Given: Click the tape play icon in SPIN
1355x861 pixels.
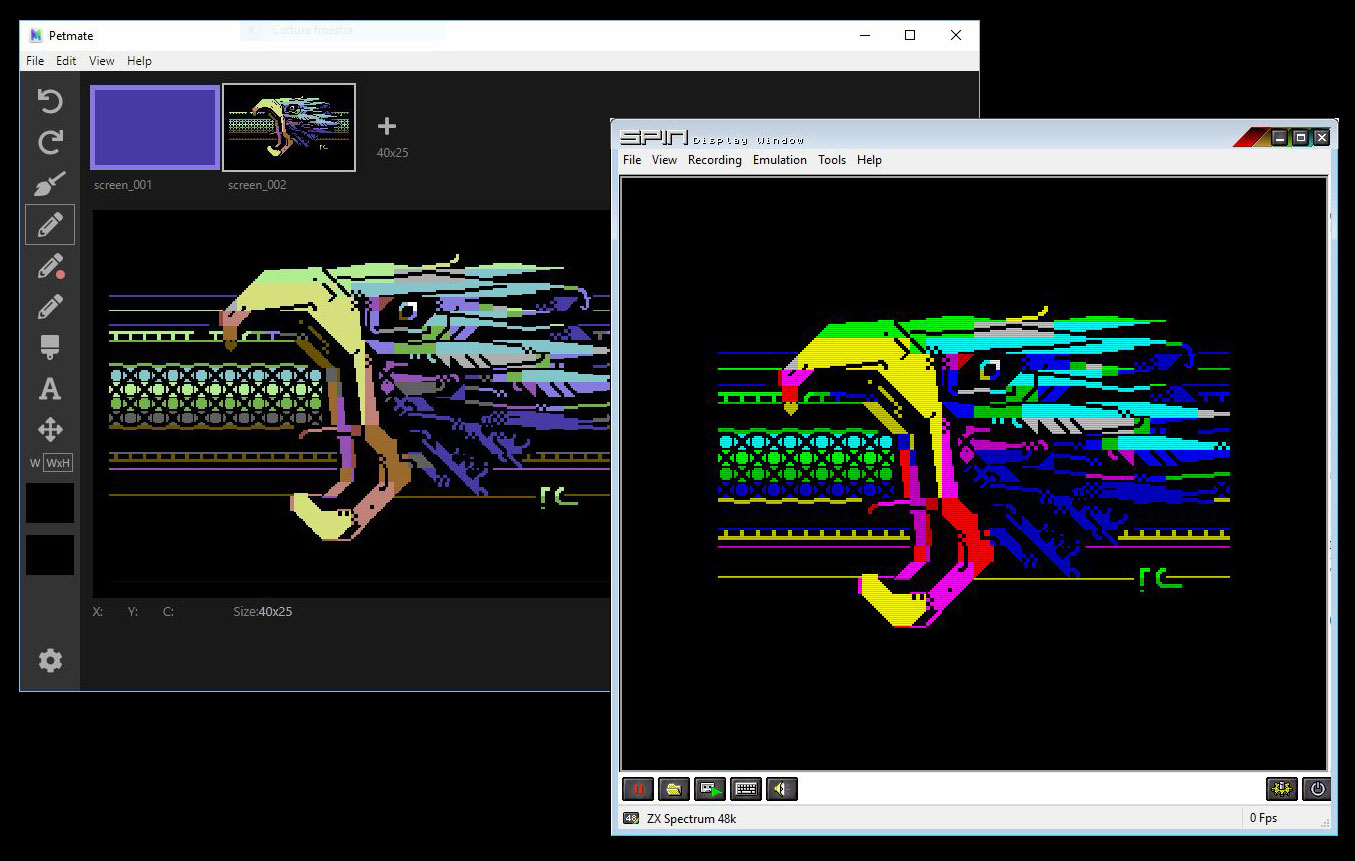Looking at the screenshot, I should 710,789.
